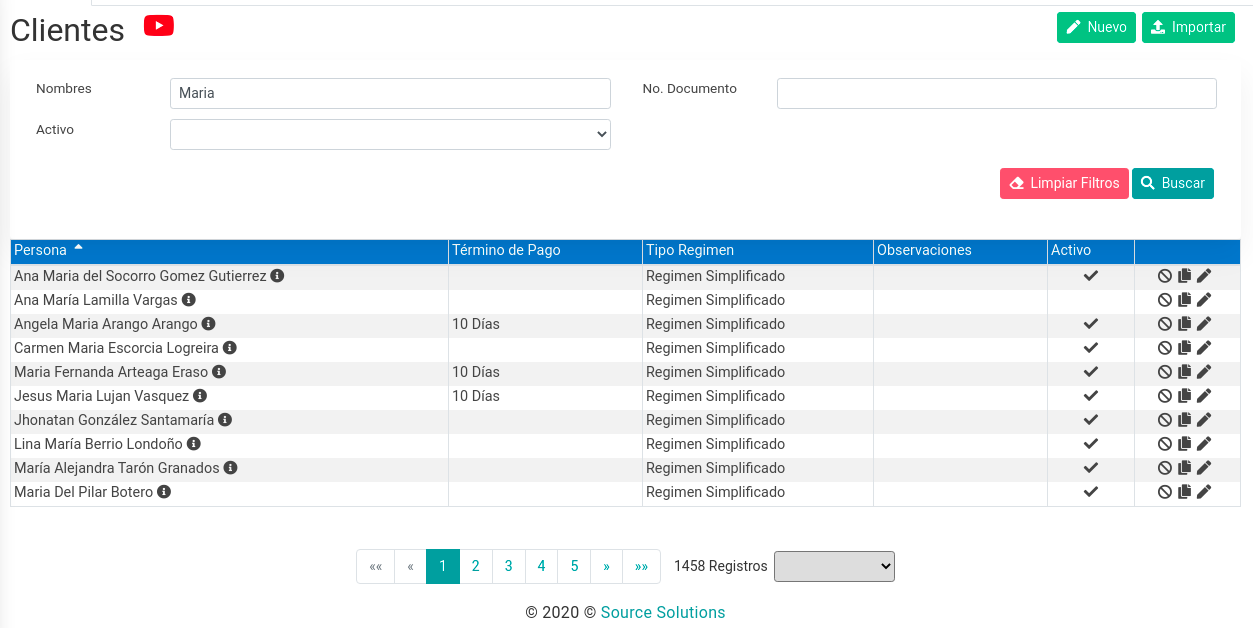The width and height of the screenshot is (1253, 628).
Task: Go to page 3
Action: point(509,566)
